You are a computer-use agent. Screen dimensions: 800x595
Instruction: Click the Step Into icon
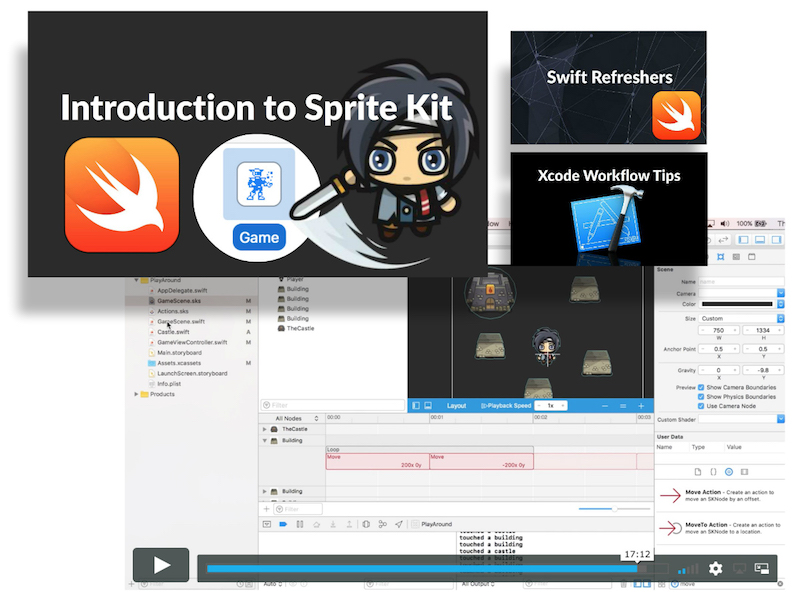click(x=333, y=524)
